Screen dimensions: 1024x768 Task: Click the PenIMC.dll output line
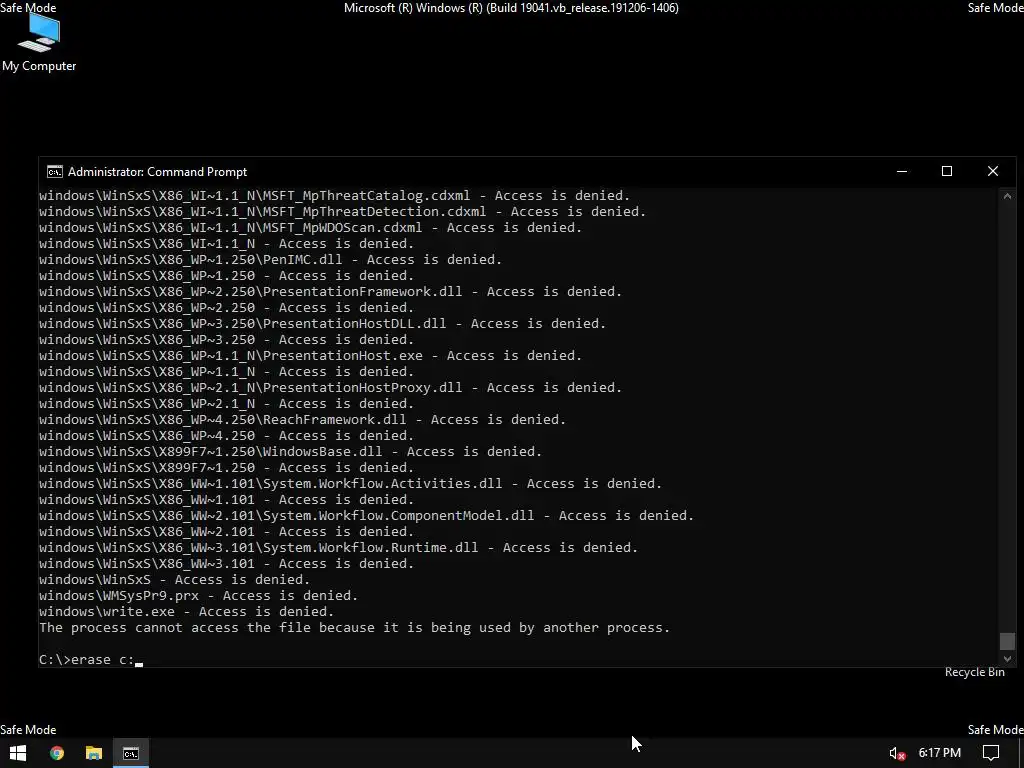pos(270,260)
